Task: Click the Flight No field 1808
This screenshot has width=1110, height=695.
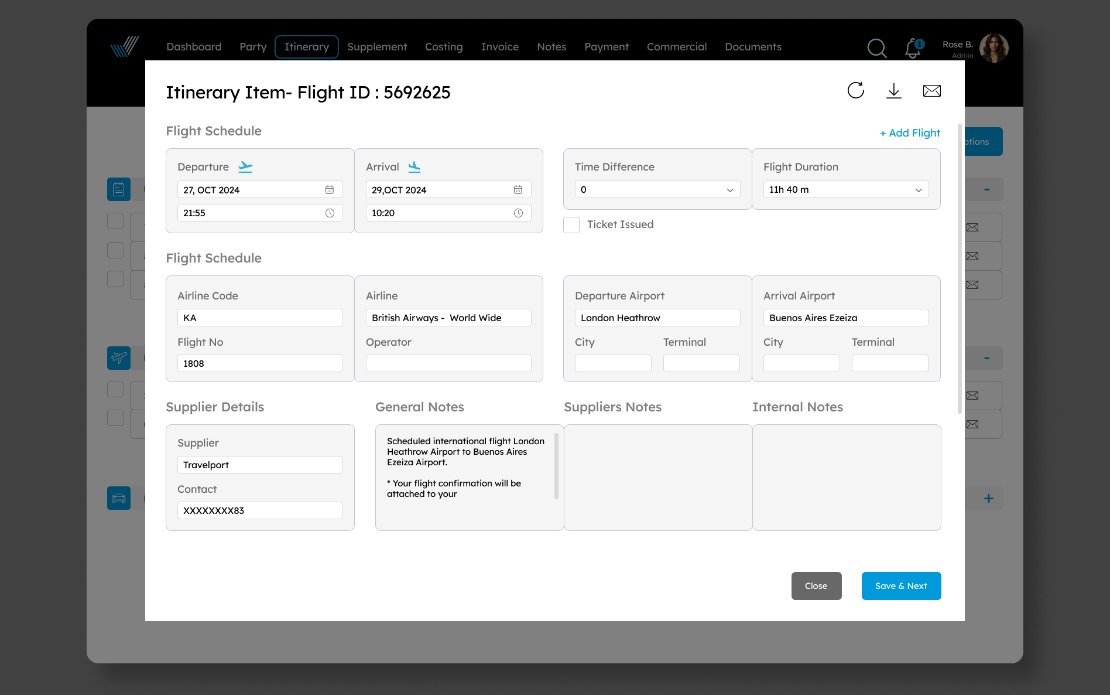Action: coord(260,363)
